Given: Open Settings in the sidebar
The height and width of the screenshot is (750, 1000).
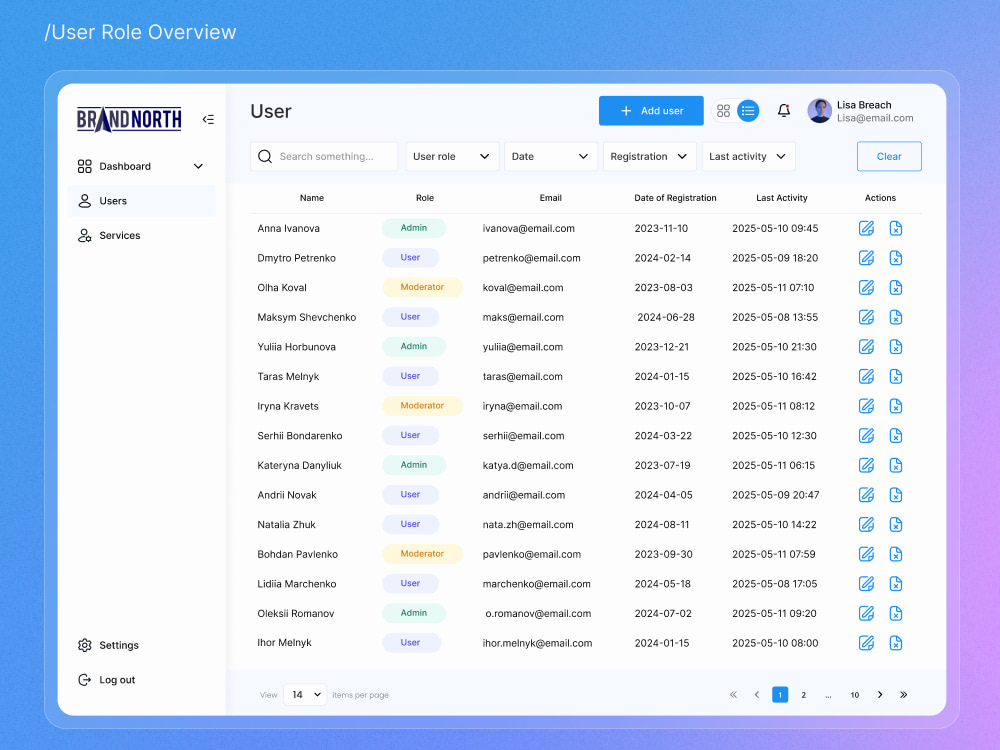Looking at the screenshot, I should click(108, 645).
